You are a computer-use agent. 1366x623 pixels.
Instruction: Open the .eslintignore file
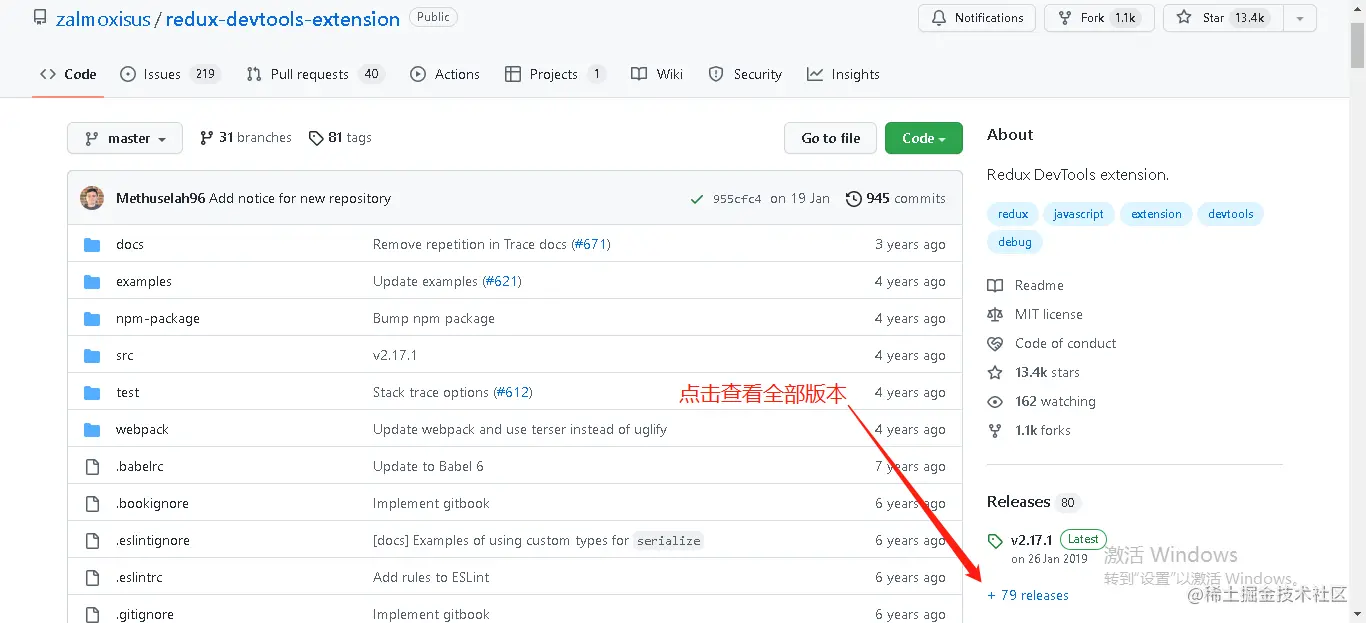[153, 540]
